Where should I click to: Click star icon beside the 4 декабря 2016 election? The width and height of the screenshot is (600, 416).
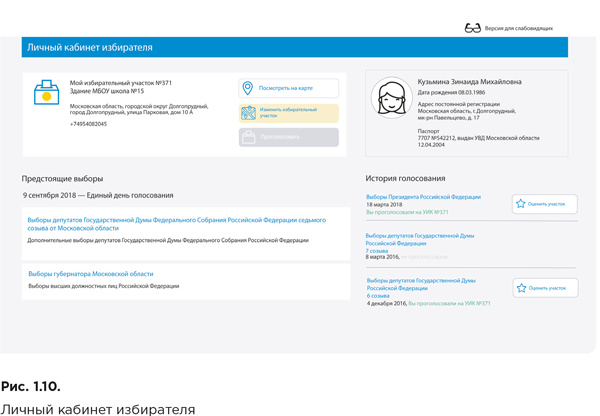point(521,288)
